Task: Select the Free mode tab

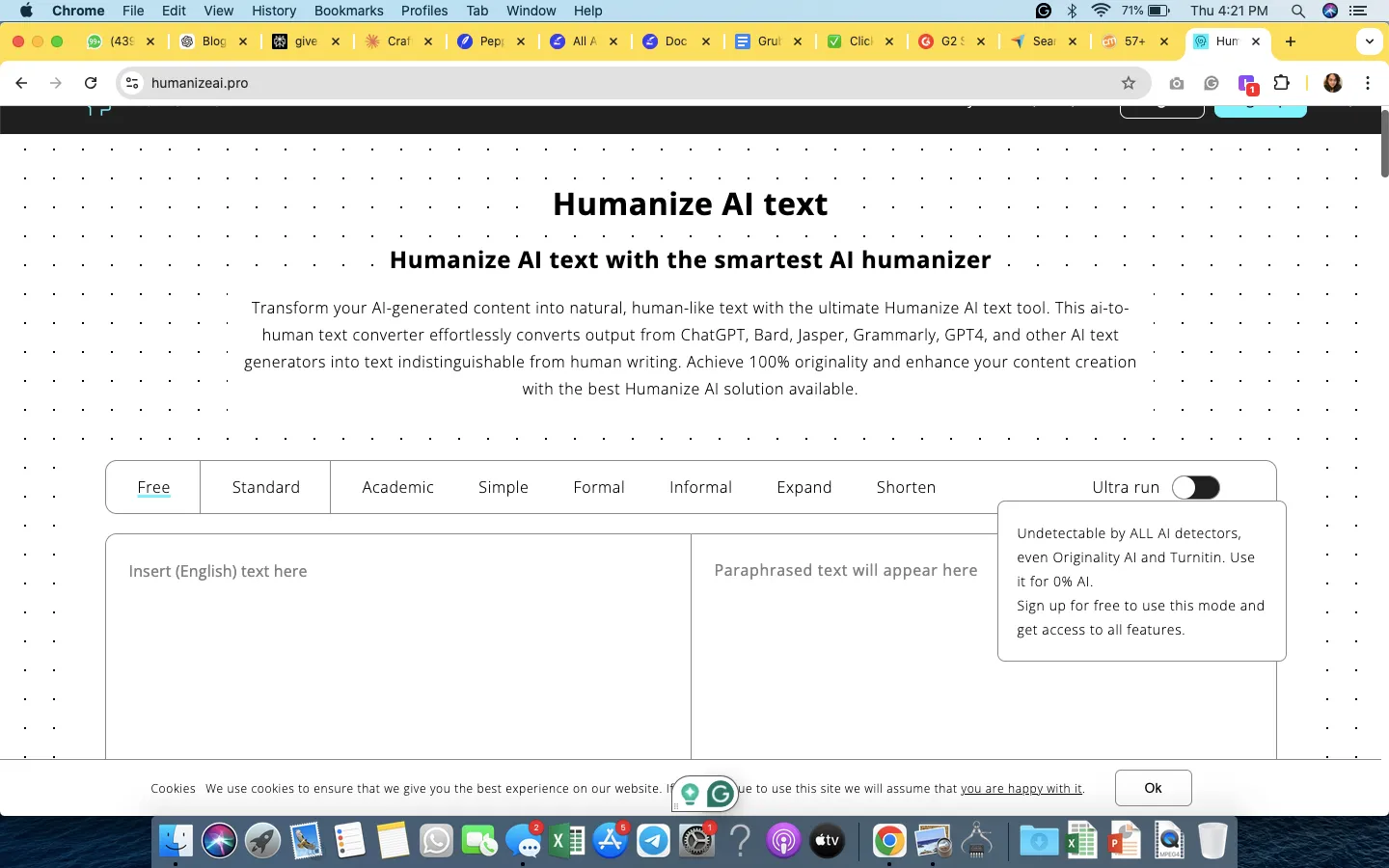Action: tap(153, 487)
